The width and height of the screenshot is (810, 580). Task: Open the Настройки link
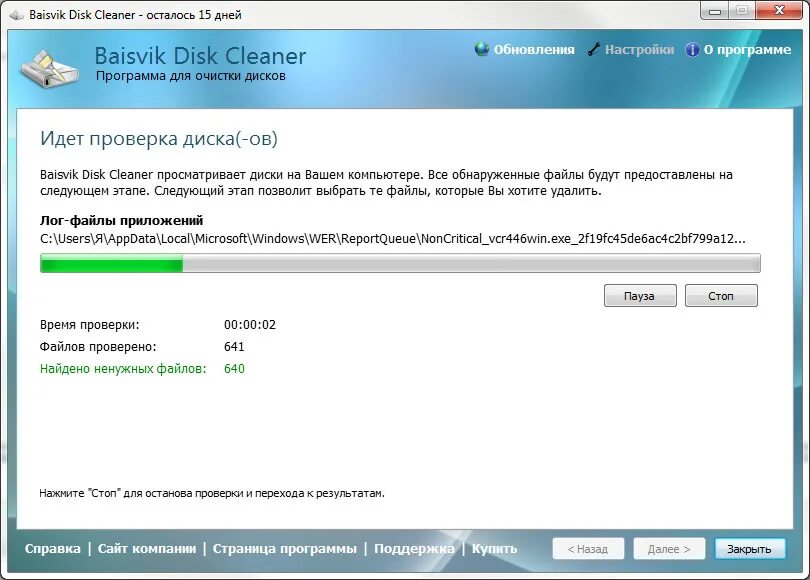[640, 50]
